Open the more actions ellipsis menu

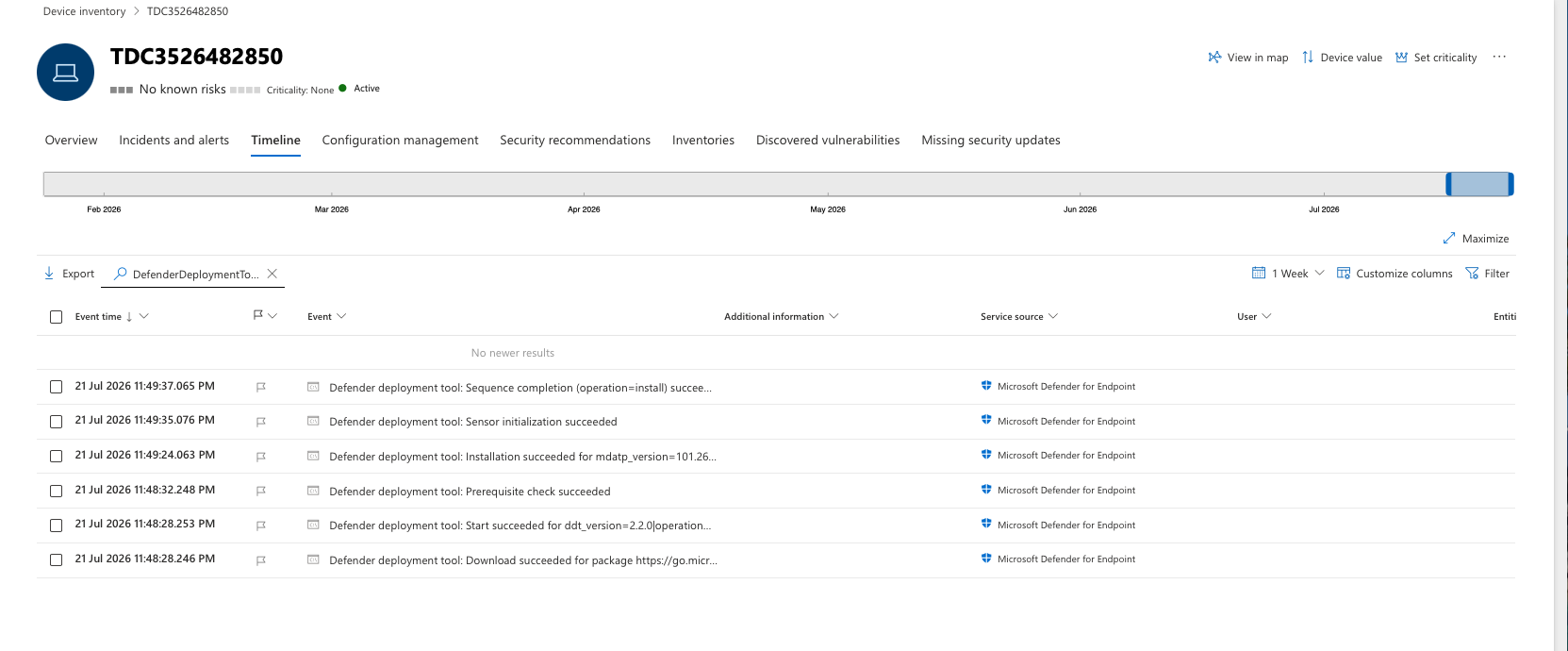coord(1499,57)
